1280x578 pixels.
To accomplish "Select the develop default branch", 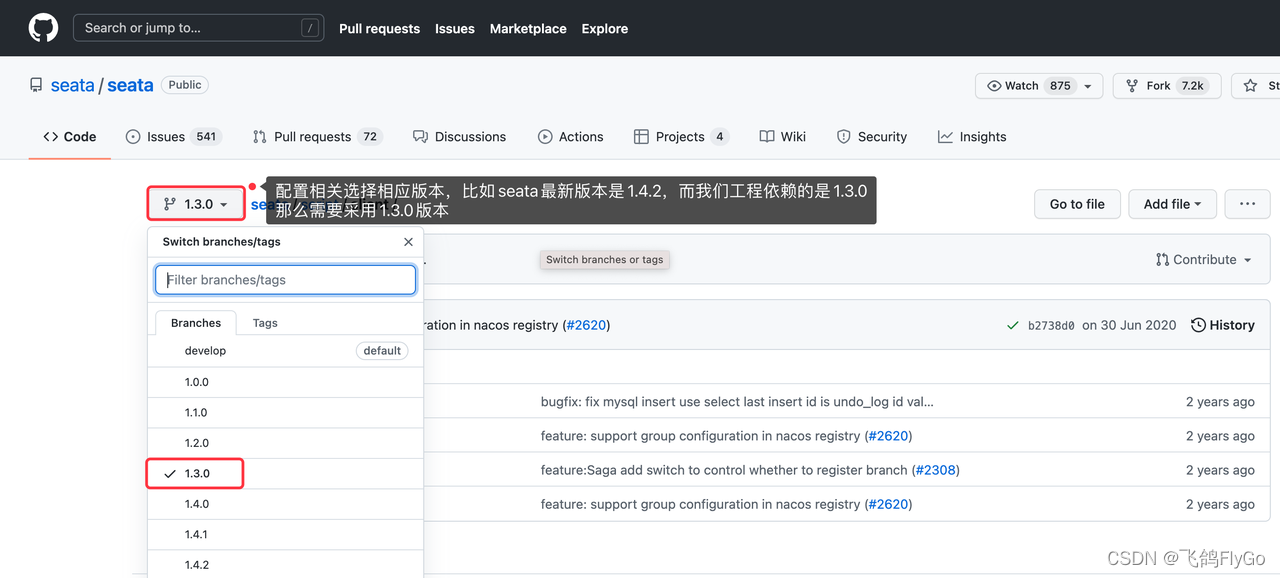I will (205, 350).
